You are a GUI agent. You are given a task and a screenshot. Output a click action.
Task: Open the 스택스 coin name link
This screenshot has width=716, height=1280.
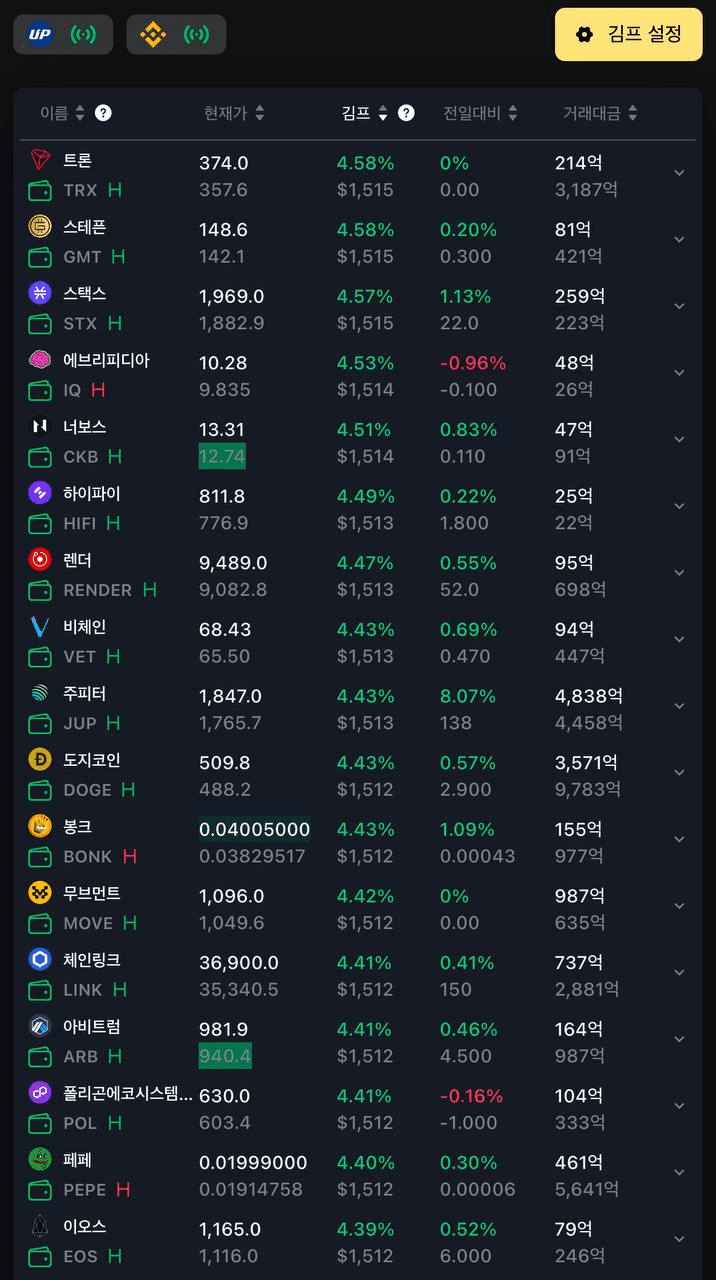(x=85, y=294)
